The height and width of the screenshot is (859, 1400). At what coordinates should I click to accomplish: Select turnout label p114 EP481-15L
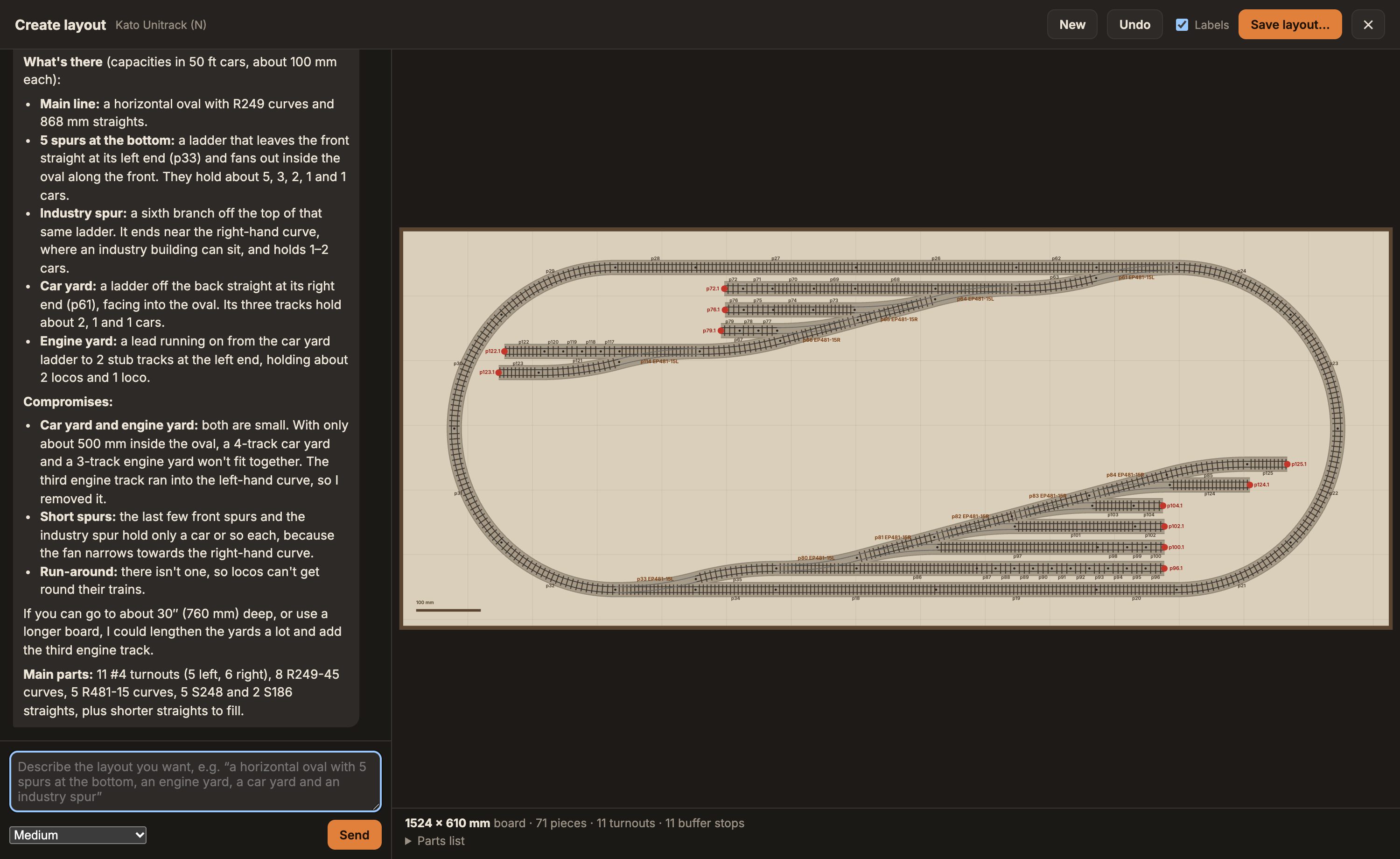(x=660, y=361)
